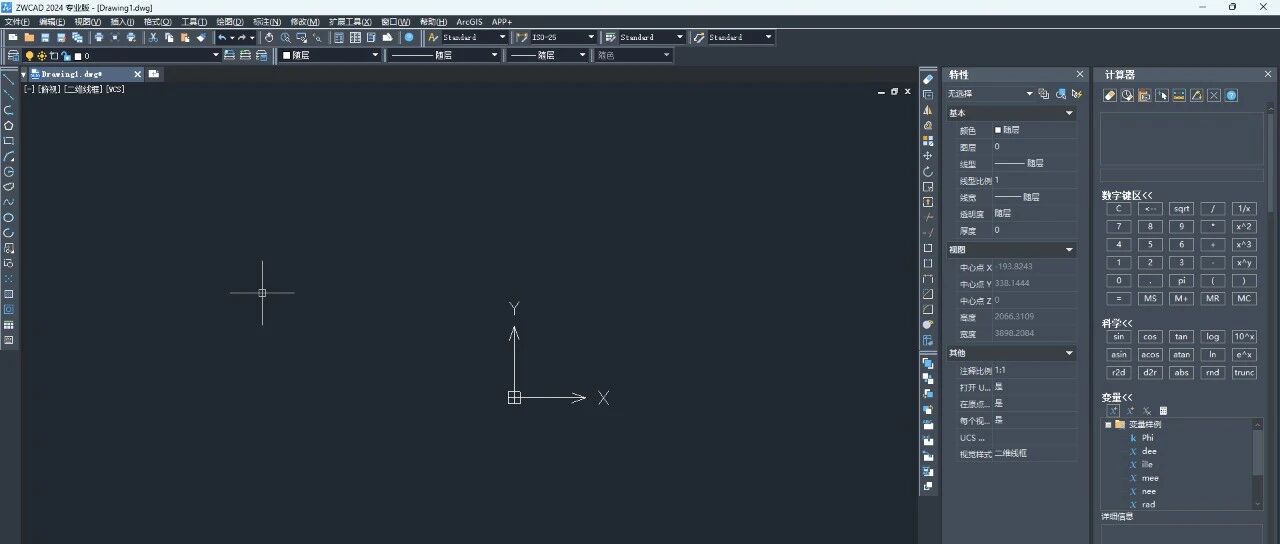
Task: Click the calculator grid icon under 变量
Action: click(1164, 411)
